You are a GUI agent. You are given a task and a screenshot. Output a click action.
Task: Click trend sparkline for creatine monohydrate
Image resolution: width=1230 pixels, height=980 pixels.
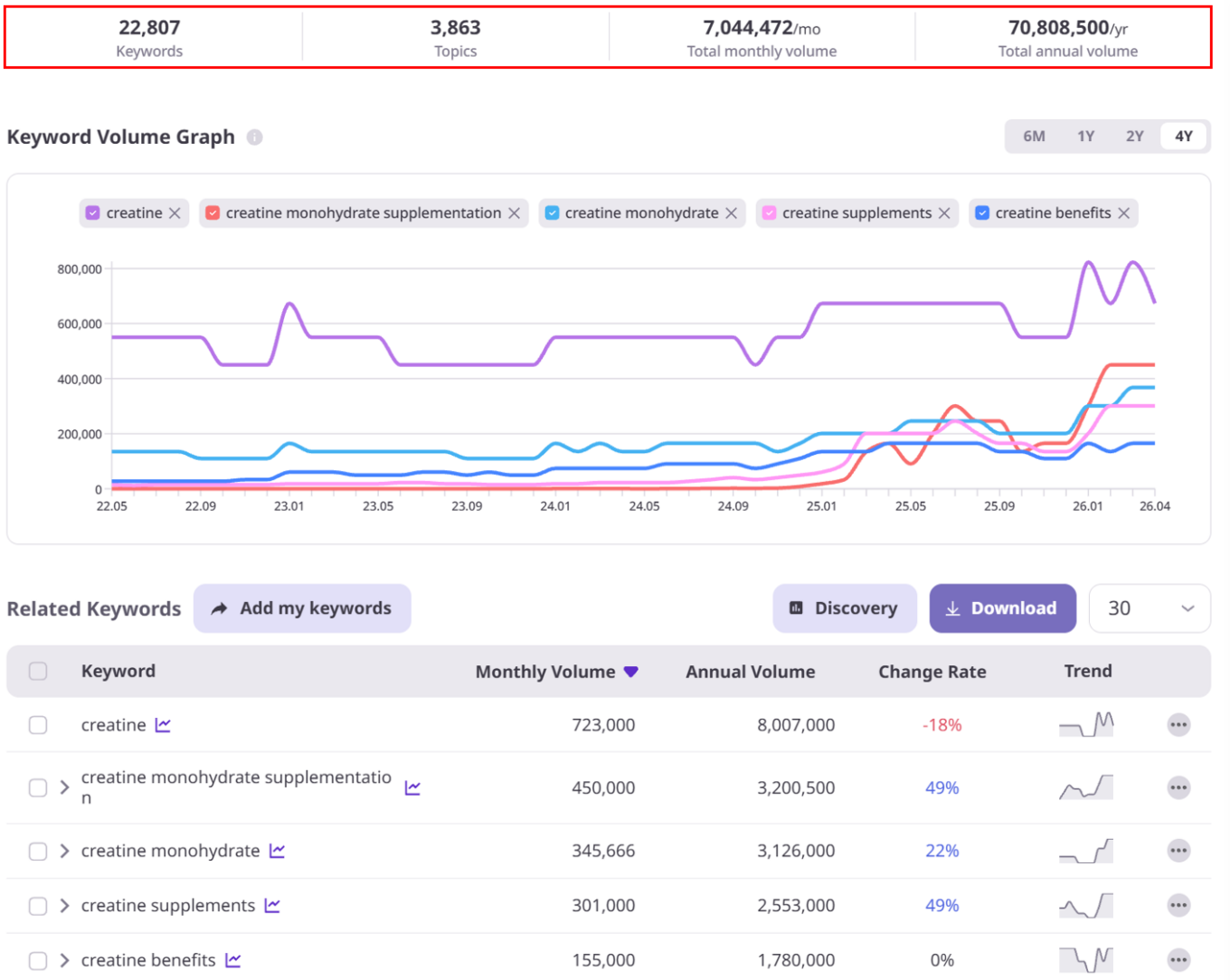click(x=1086, y=851)
